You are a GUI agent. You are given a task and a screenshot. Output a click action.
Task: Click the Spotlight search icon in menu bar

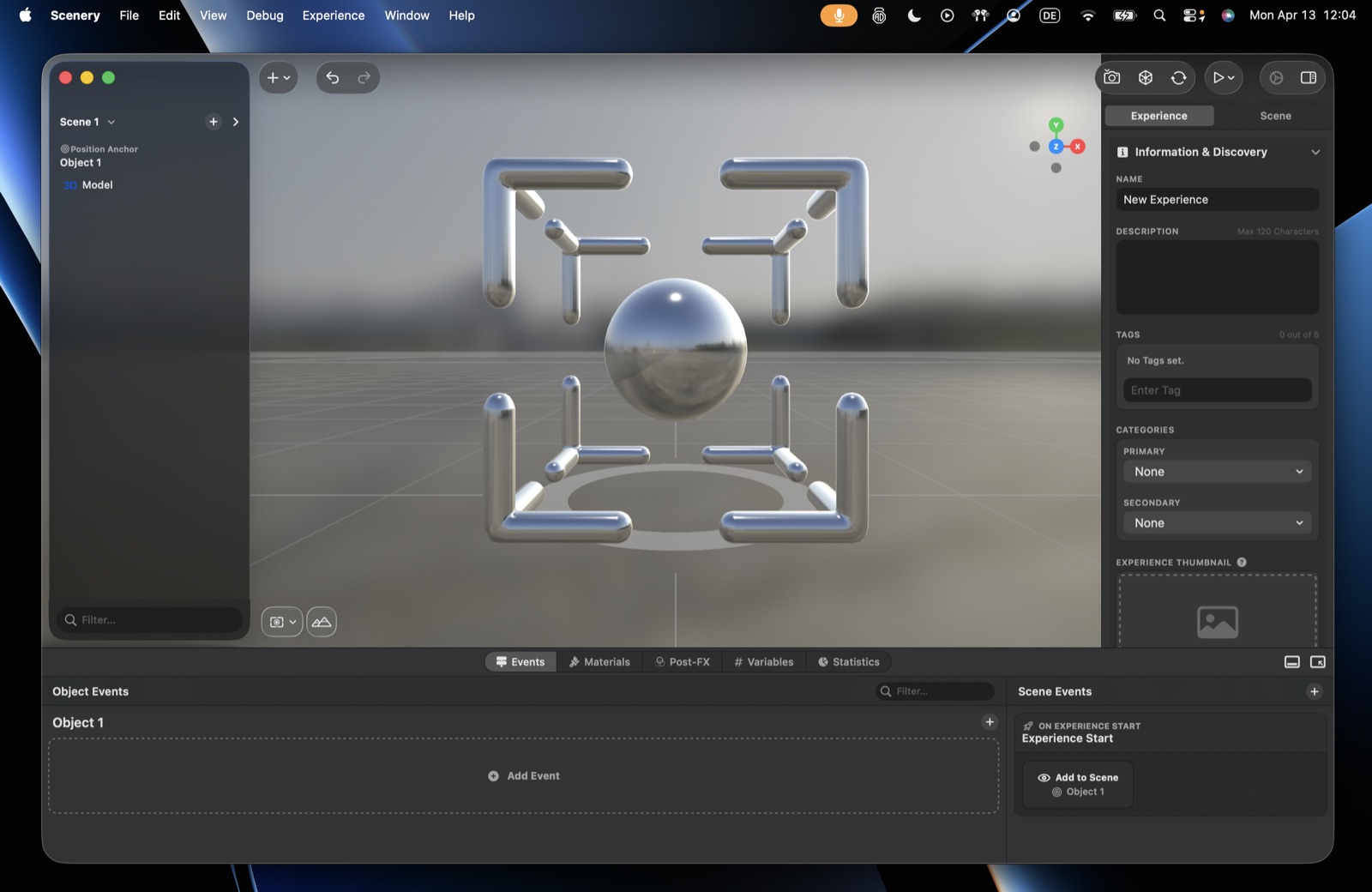1159,15
